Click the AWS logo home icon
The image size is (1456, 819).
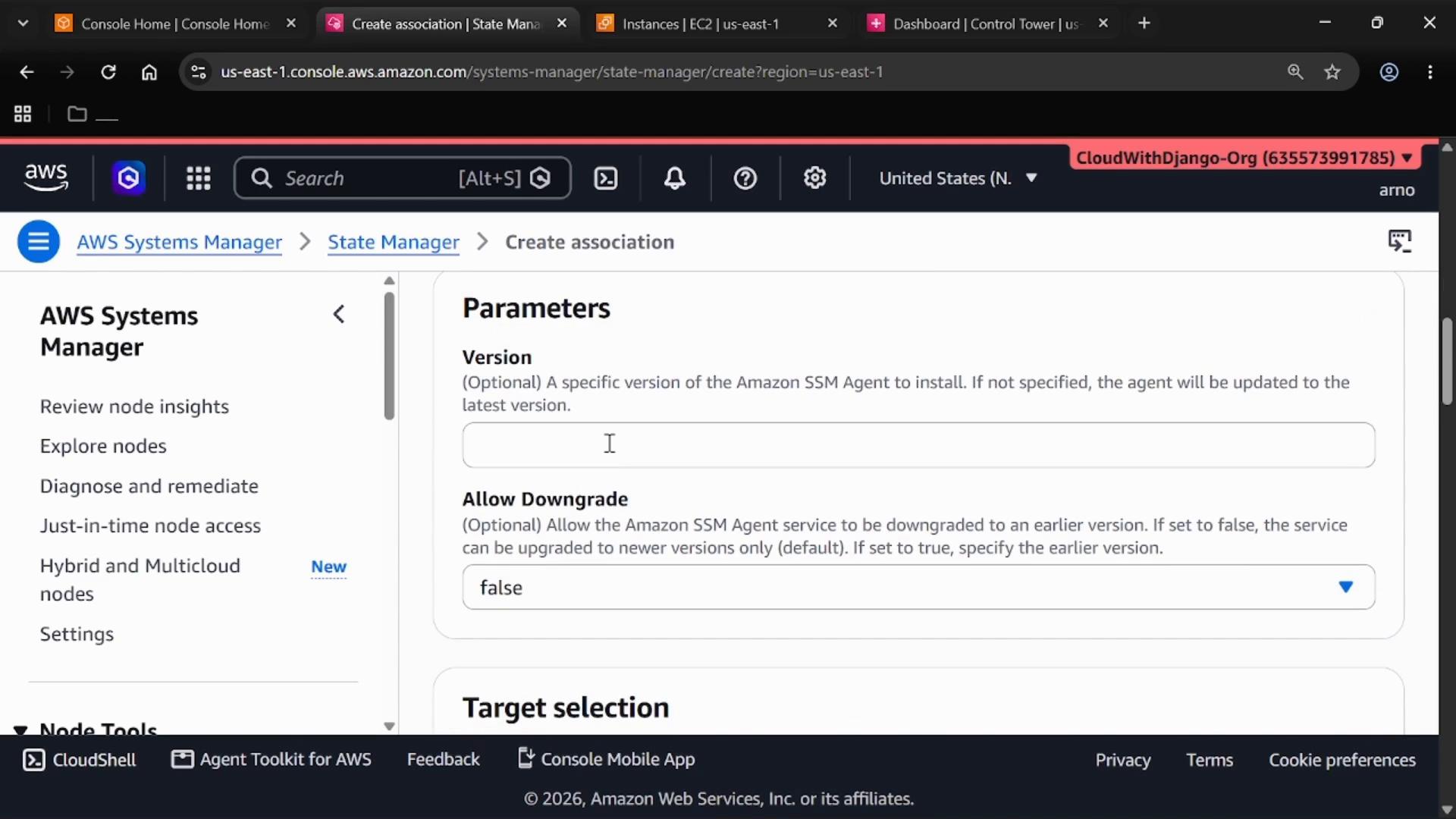[x=45, y=177]
